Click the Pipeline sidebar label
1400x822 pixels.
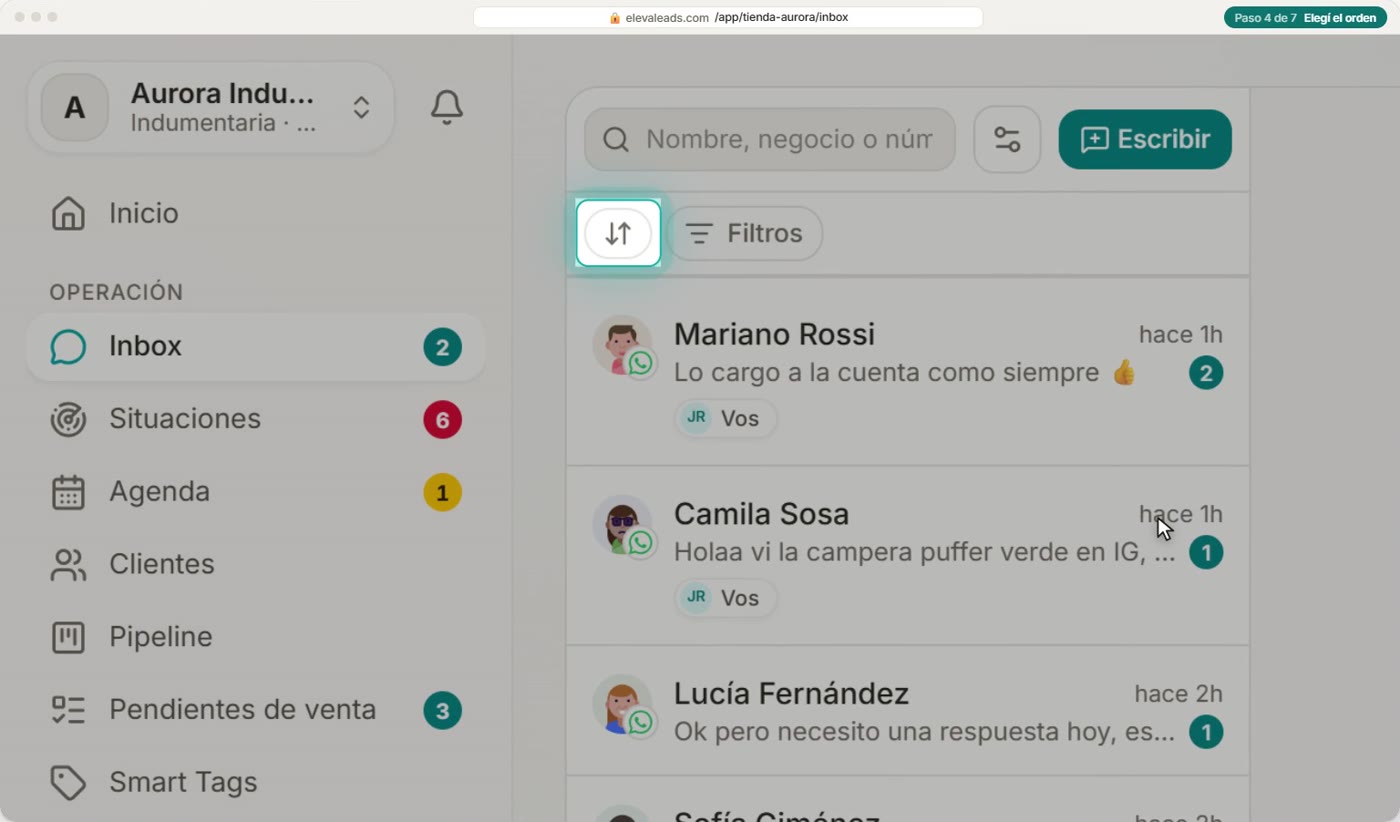pos(161,637)
